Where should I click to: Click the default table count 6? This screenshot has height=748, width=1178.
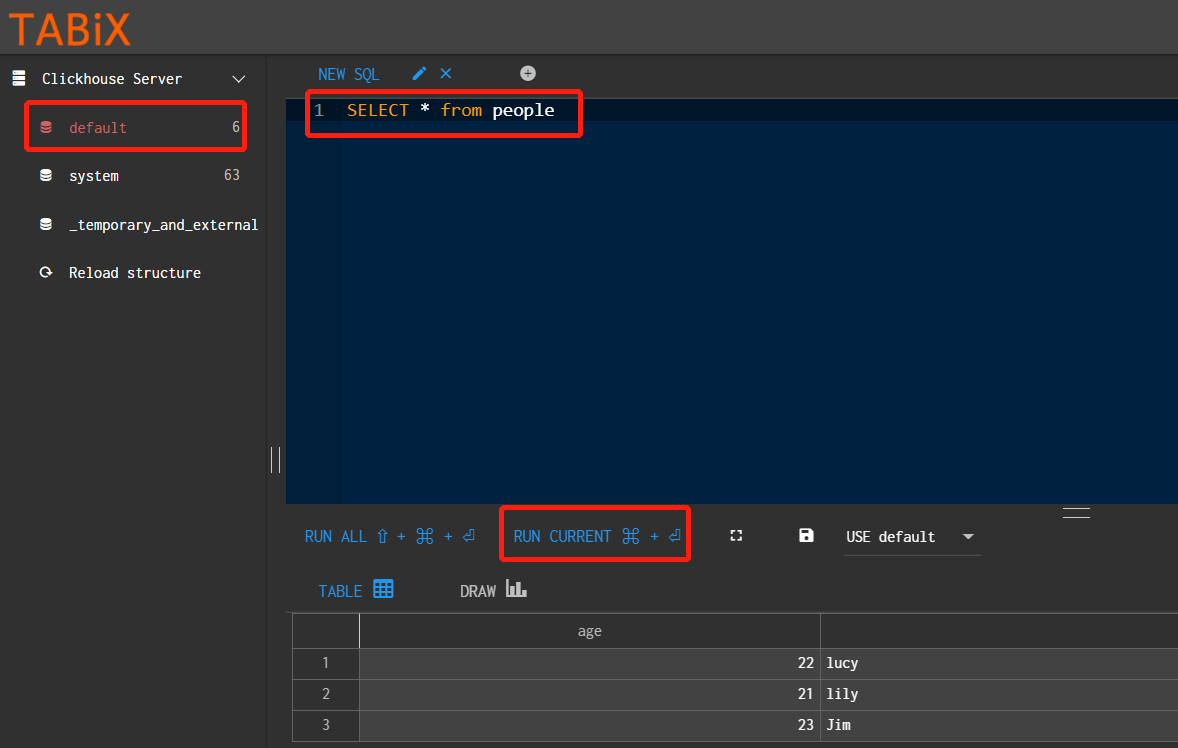pyautogui.click(x=236, y=127)
